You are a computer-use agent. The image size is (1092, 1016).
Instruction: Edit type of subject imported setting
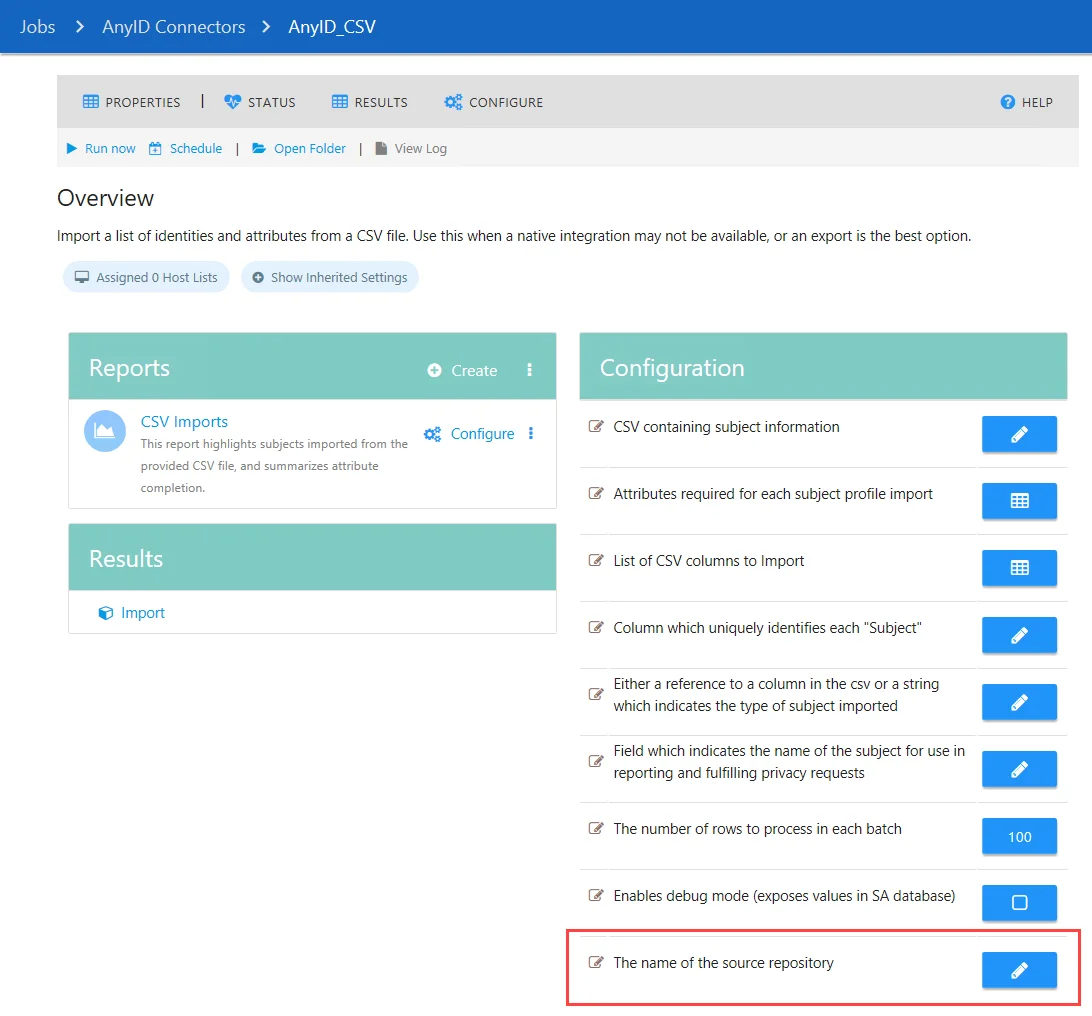point(1019,702)
